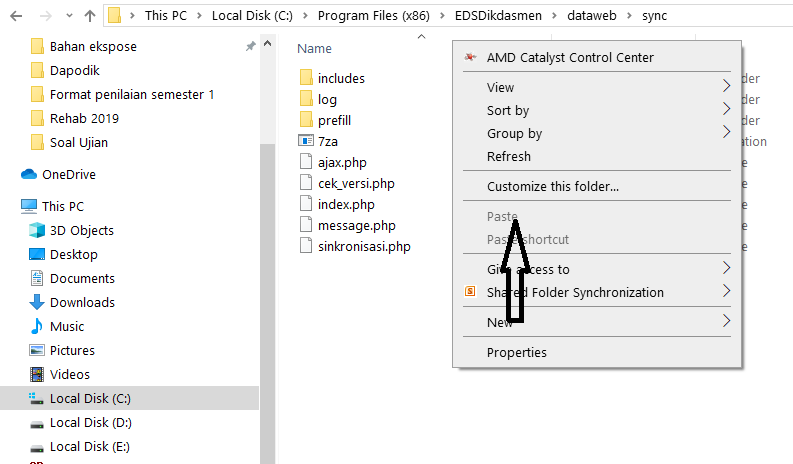The image size is (793, 464).
Task: Open the Pictures library icon
Action: click(37, 350)
